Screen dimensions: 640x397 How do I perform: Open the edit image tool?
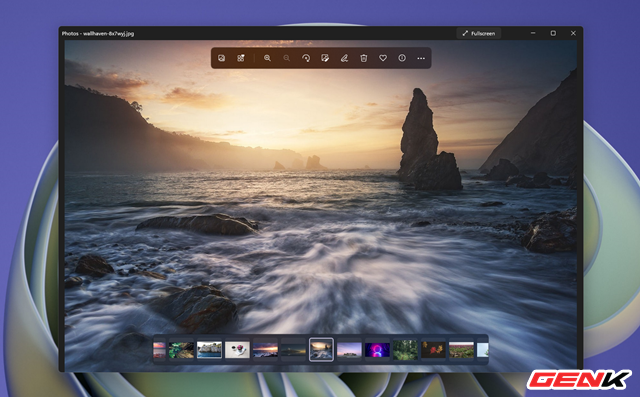(325, 58)
